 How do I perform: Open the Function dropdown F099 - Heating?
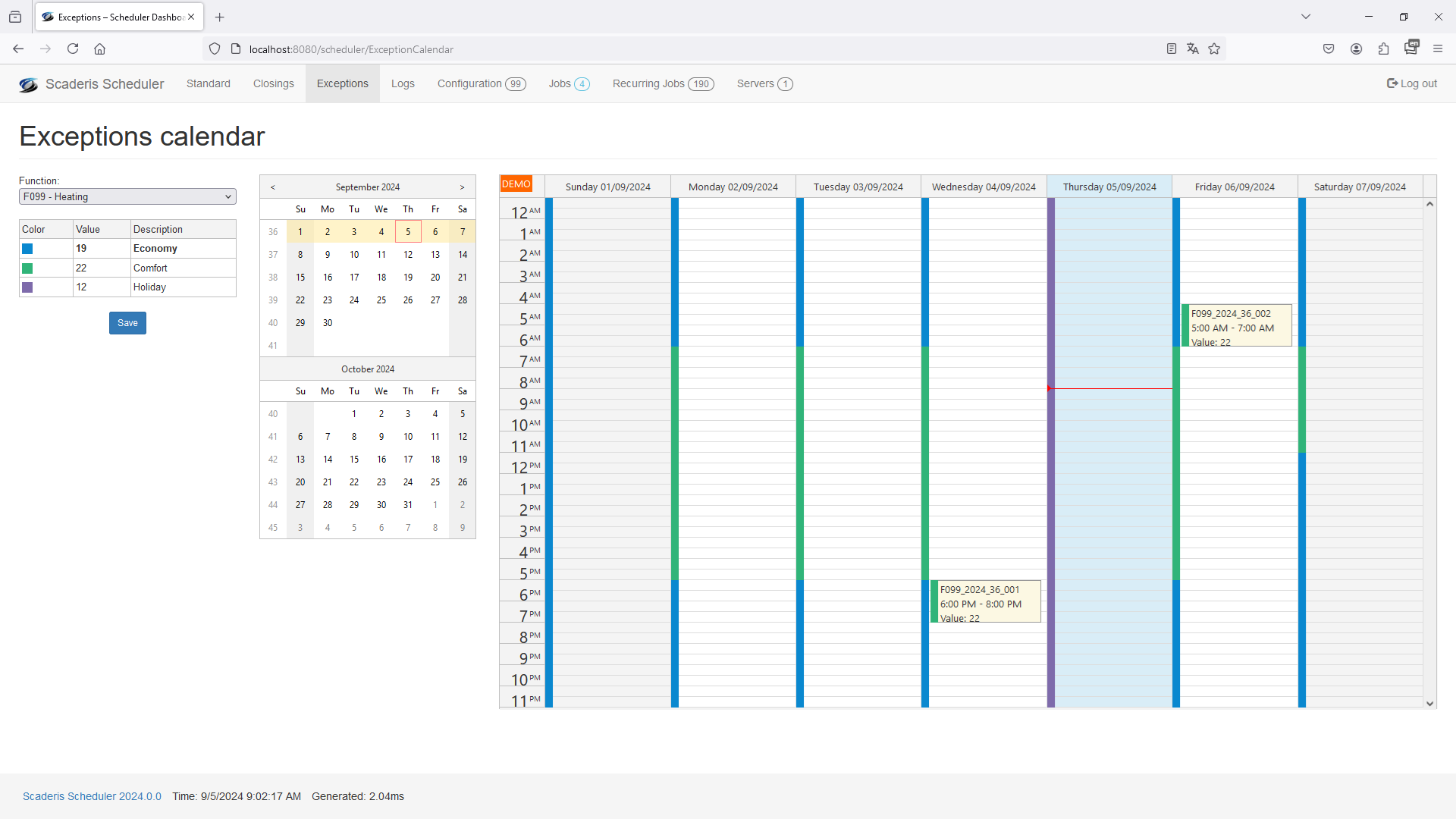pyautogui.click(x=127, y=196)
